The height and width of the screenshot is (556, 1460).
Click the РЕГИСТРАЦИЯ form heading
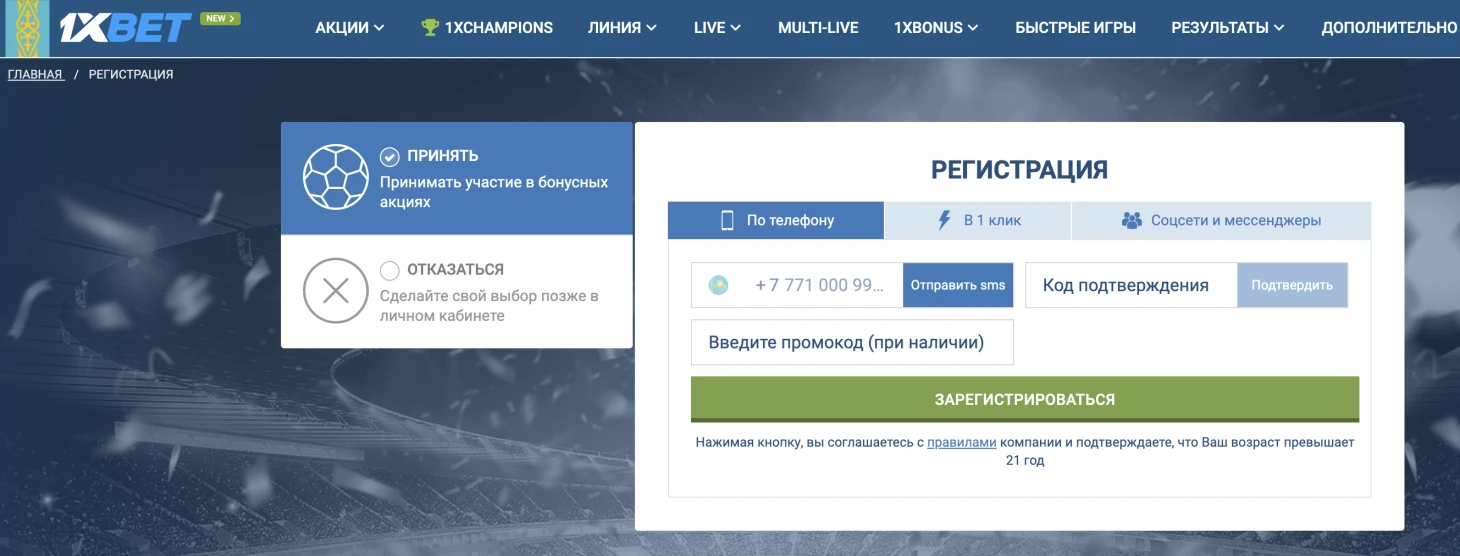1019,170
